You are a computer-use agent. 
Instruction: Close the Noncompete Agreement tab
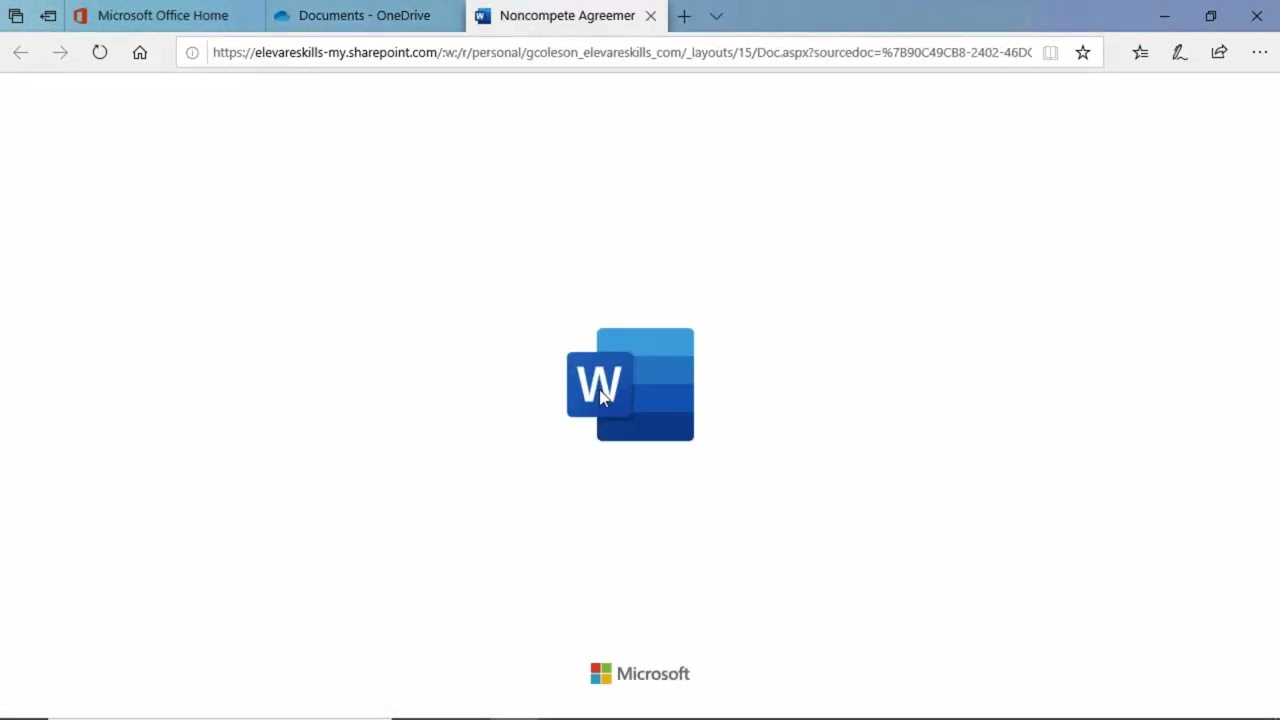click(651, 16)
